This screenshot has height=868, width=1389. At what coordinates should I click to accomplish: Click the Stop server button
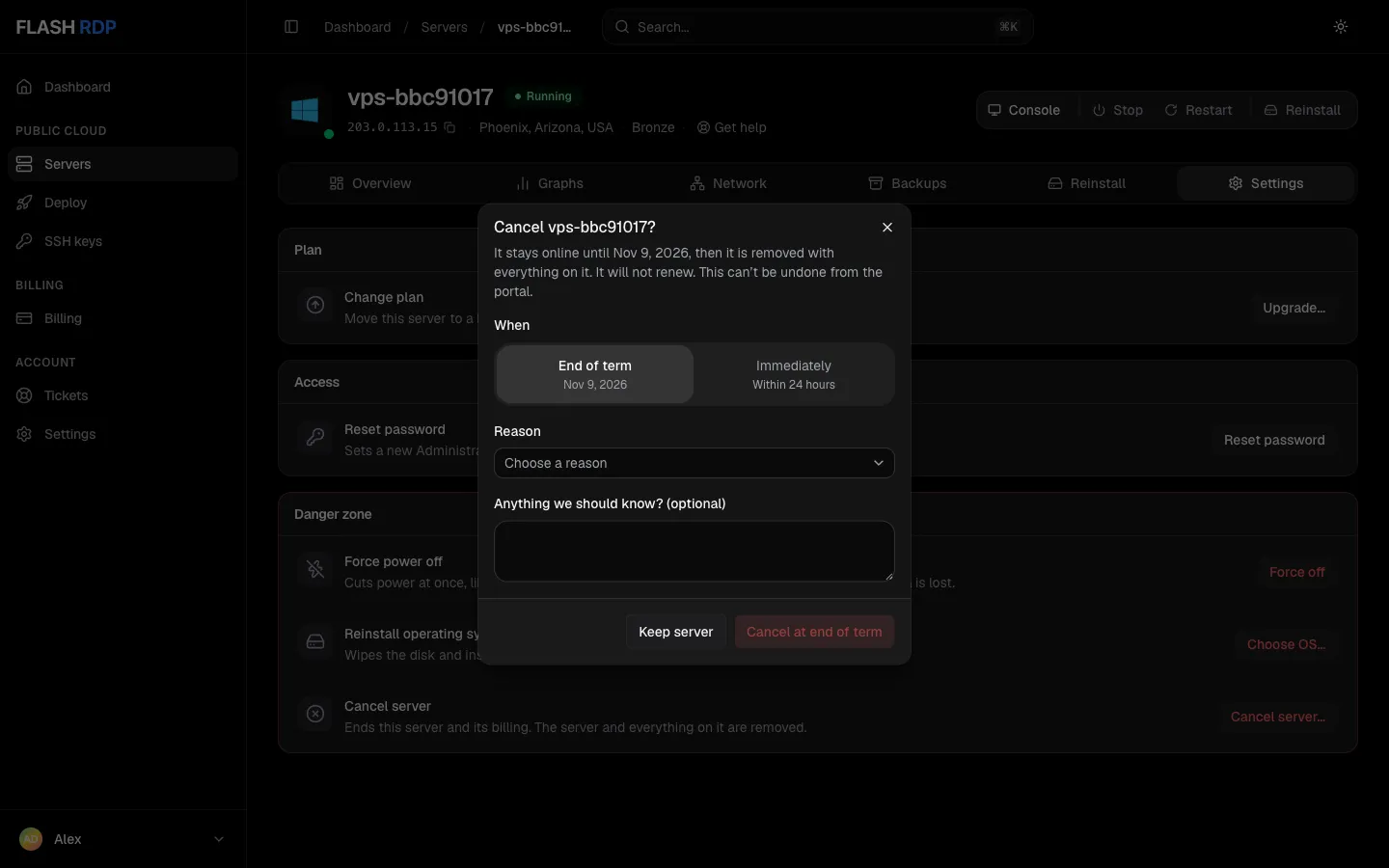(x=1118, y=110)
